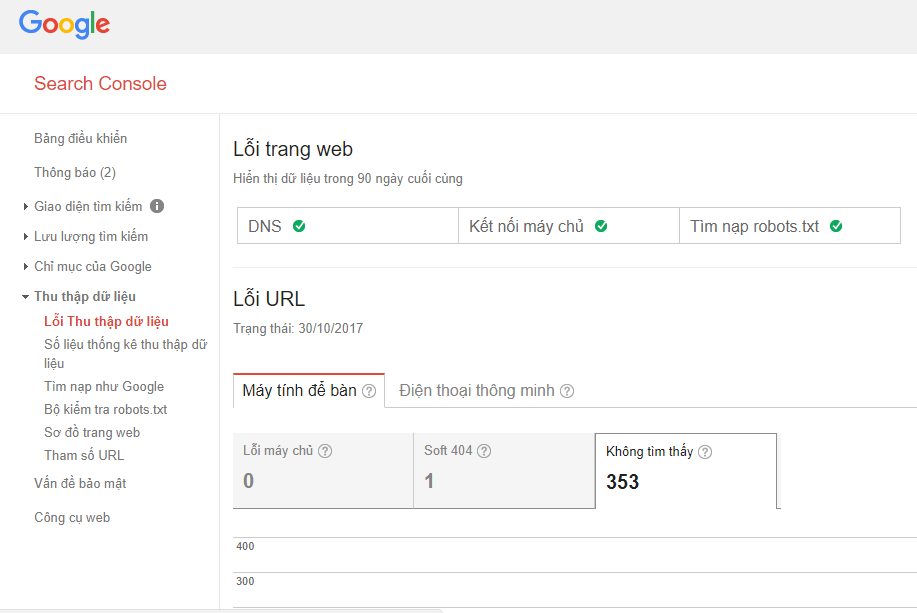Open Chỉ mục của Google menu item
Viewport: 917px width, 613px height.
(93, 267)
